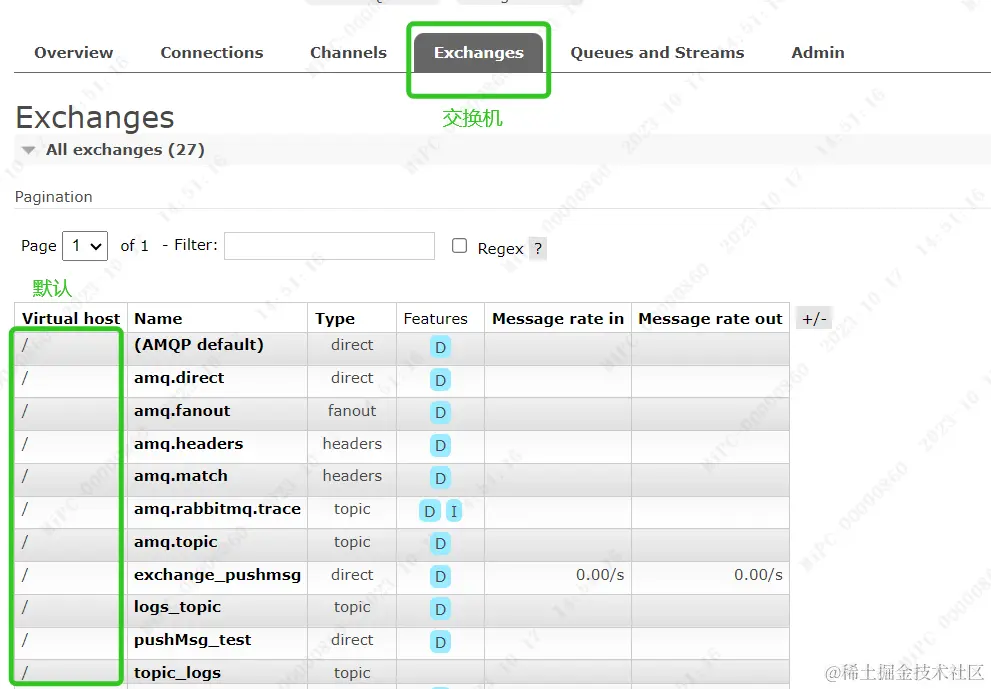991x689 pixels.
Task: Open the amq.direct exchange
Action: coord(179,378)
